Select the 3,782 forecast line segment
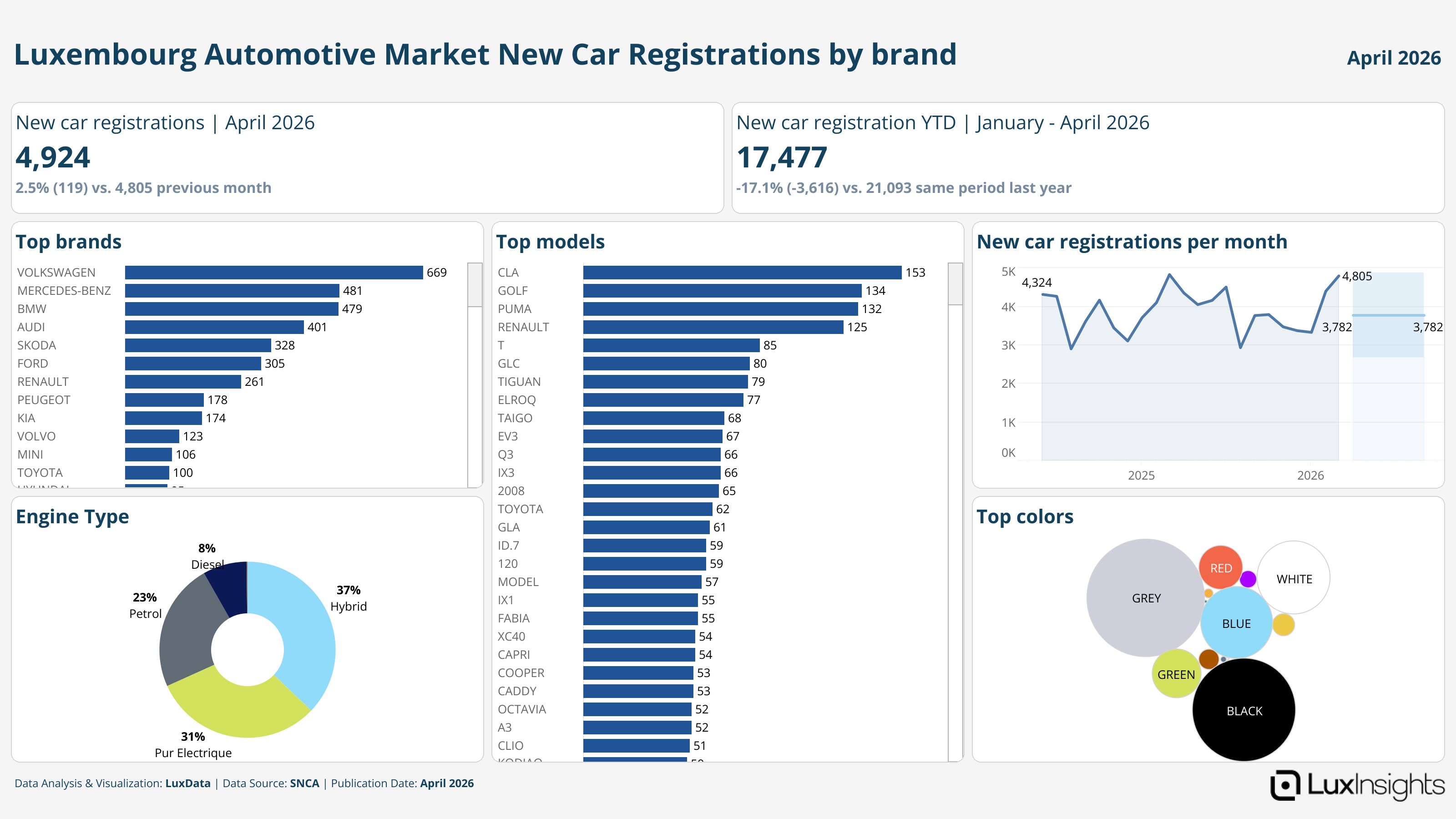This screenshot has height=819, width=1456. (x=1388, y=315)
